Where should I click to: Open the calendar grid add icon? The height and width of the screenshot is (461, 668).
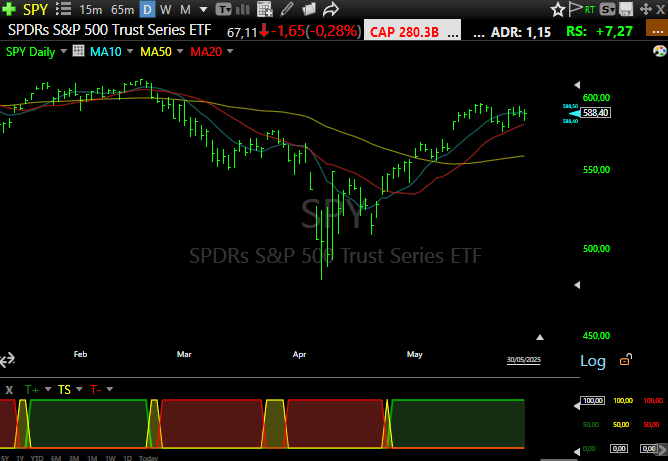pyautogui.click(x=265, y=9)
